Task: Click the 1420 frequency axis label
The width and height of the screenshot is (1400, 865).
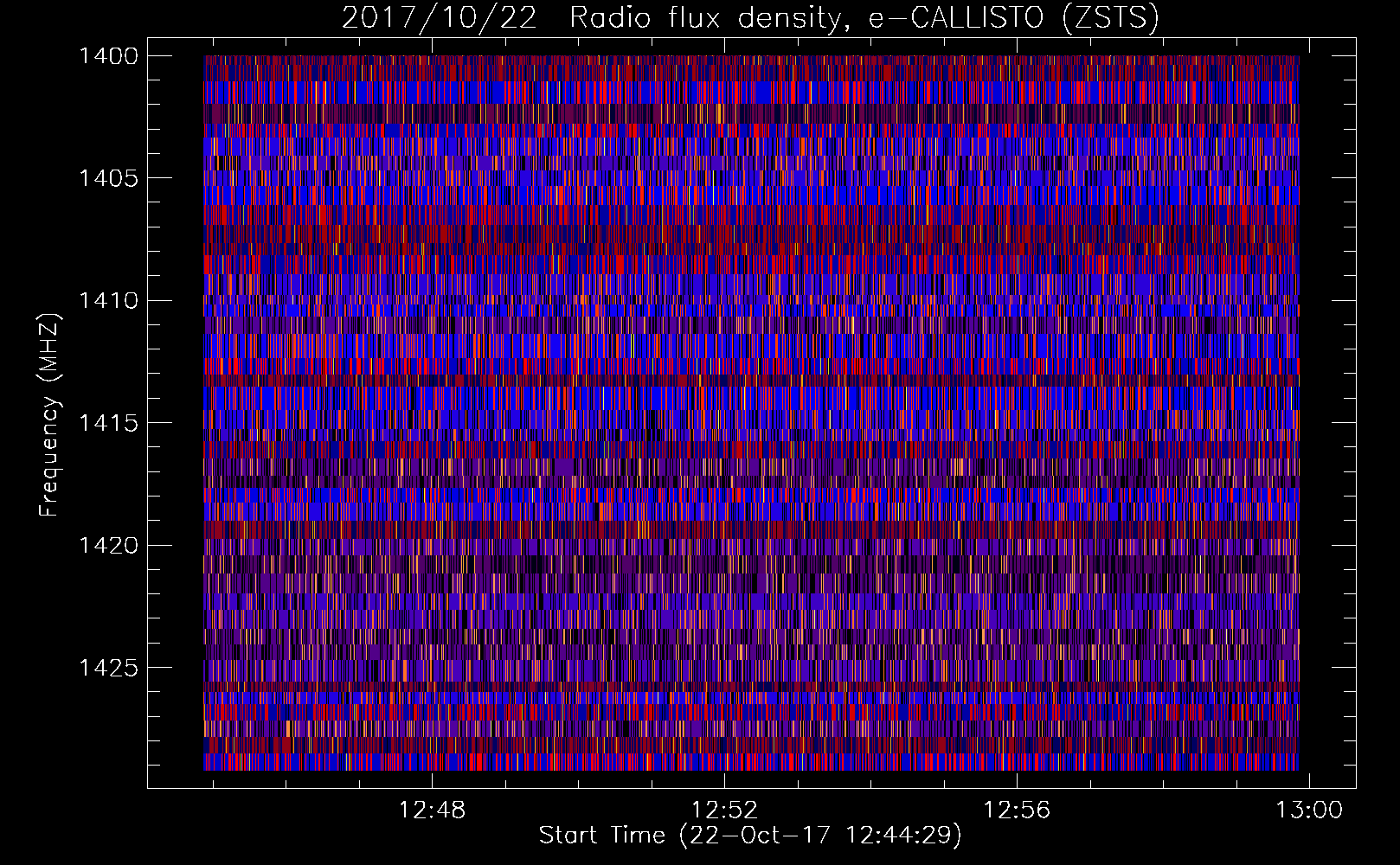Action: tap(108, 546)
